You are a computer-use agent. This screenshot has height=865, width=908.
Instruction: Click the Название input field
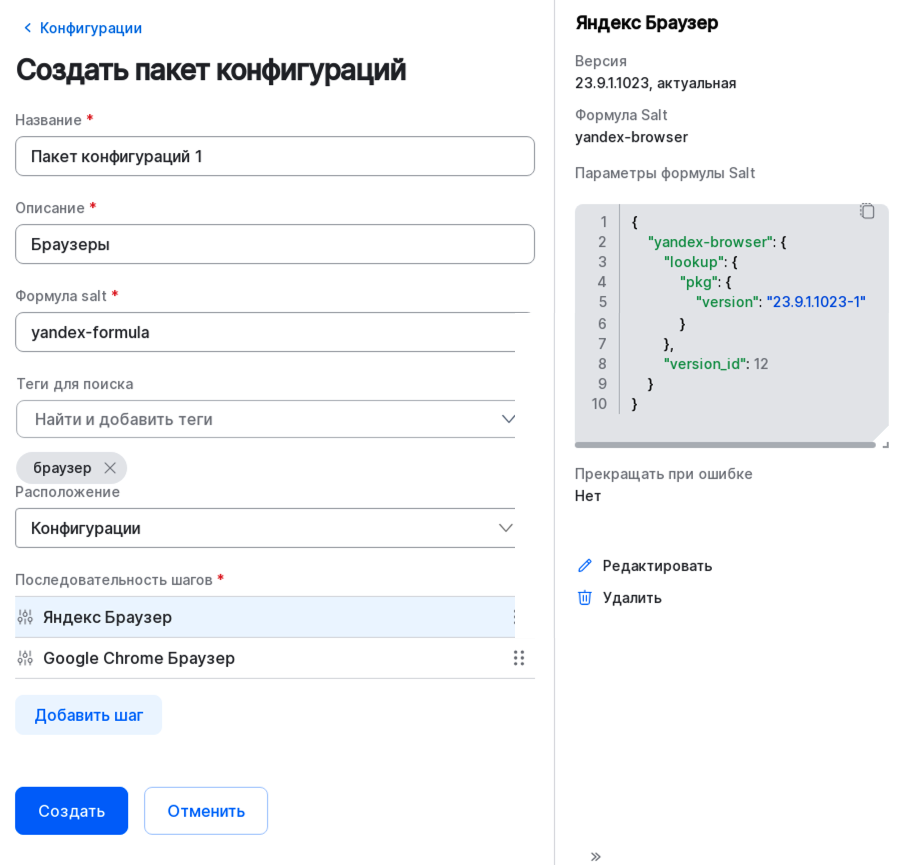tap(275, 156)
